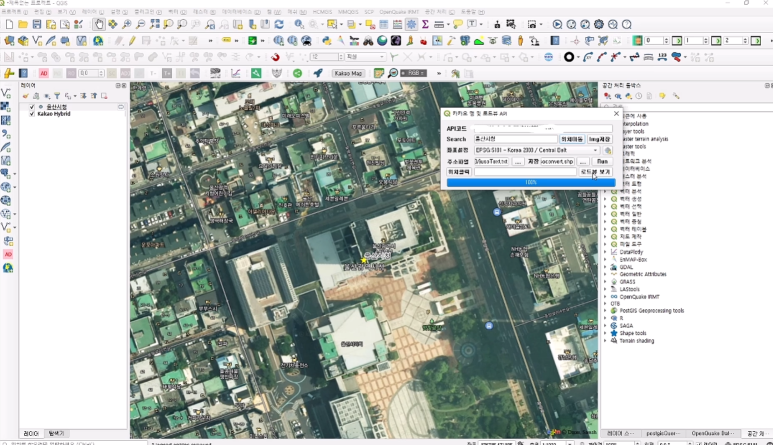Save the project with the floppy disk icon

coord(36,24)
